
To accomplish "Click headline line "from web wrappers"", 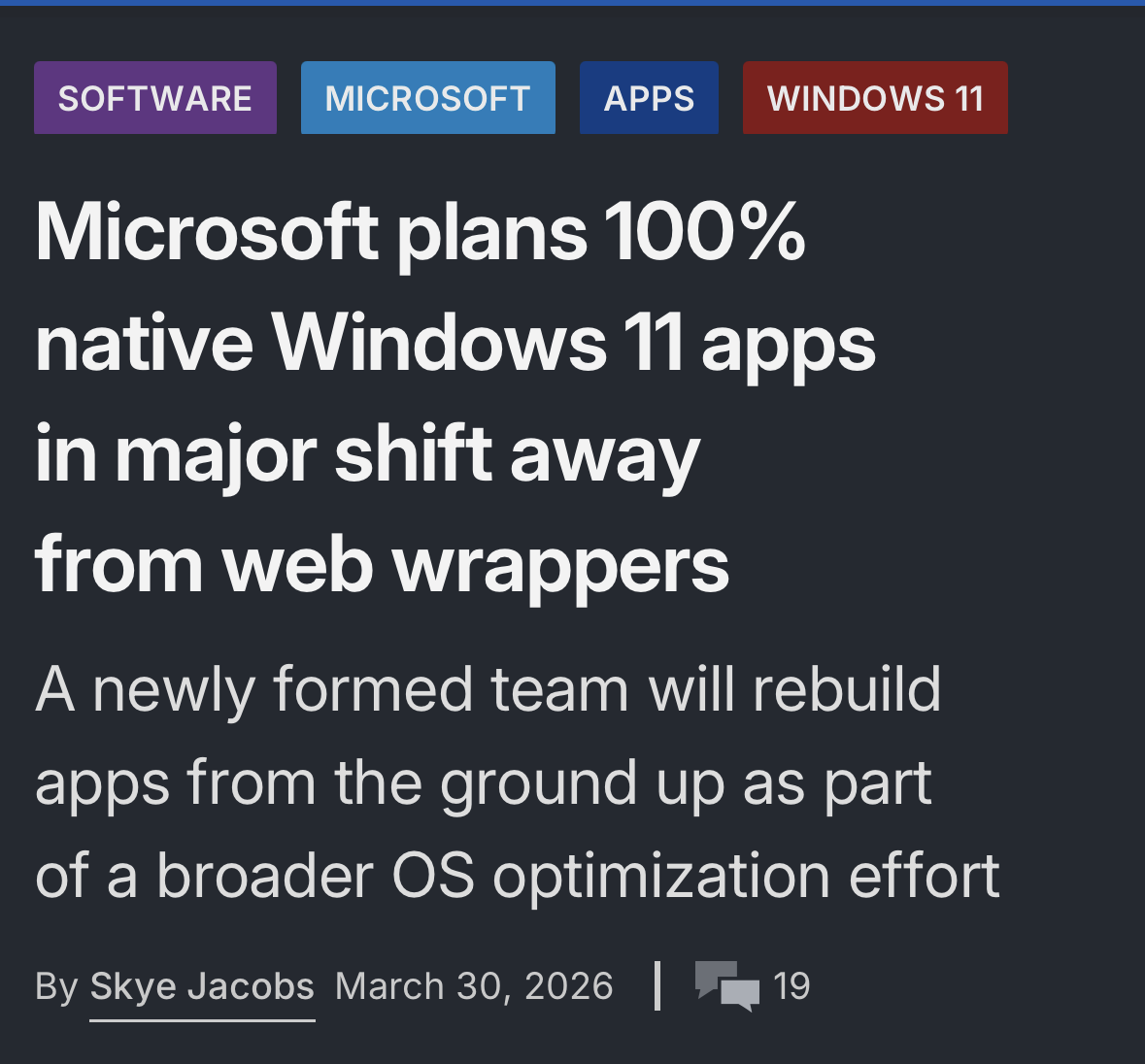I will [382, 565].
